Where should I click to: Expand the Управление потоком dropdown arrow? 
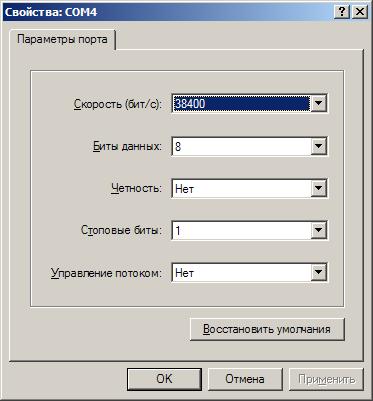tap(318, 273)
